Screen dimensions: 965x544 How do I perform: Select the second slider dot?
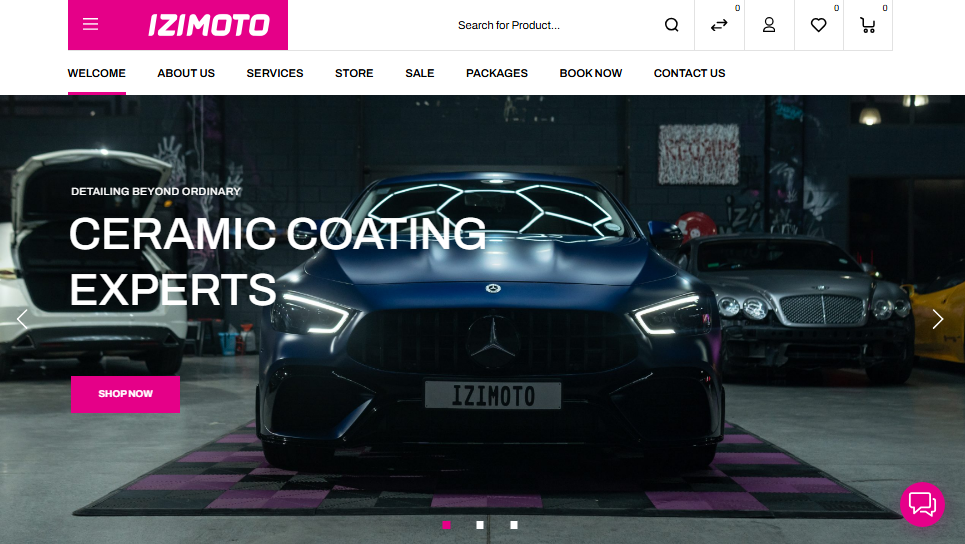coord(480,525)
